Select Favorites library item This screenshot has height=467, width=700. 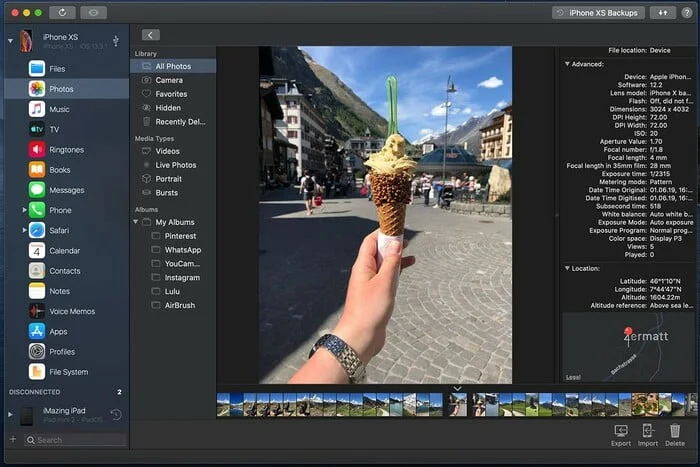click(173, 94)
